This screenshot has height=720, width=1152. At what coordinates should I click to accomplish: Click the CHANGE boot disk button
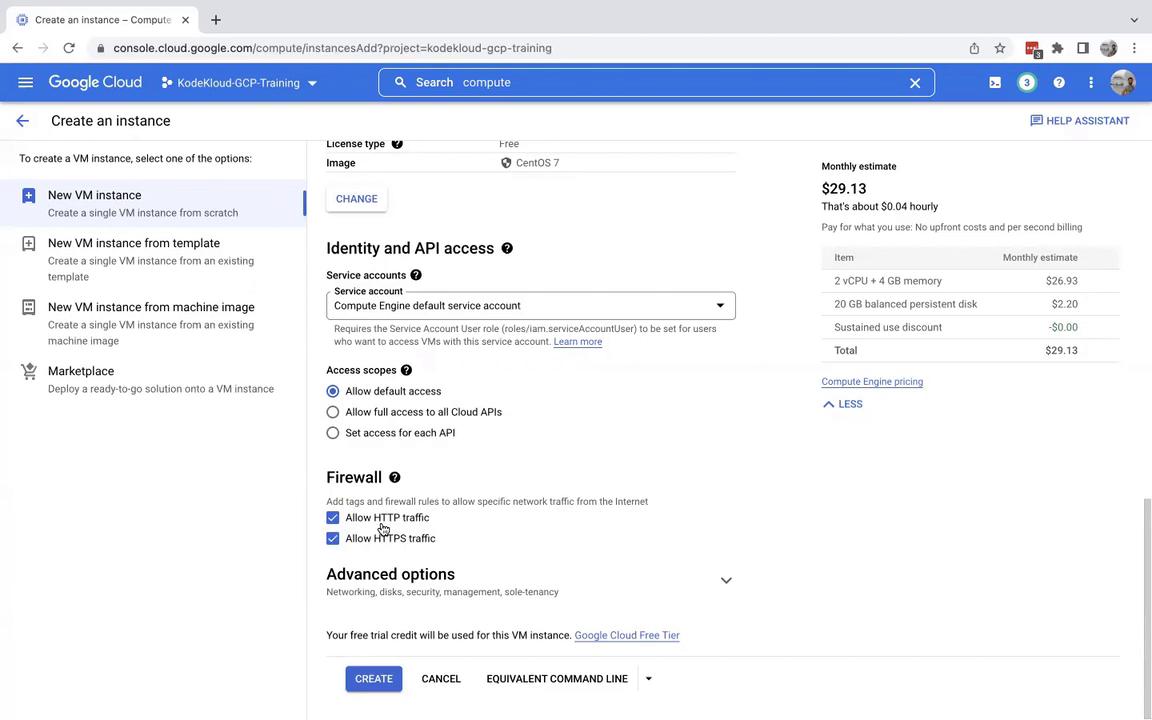point(356,199)
